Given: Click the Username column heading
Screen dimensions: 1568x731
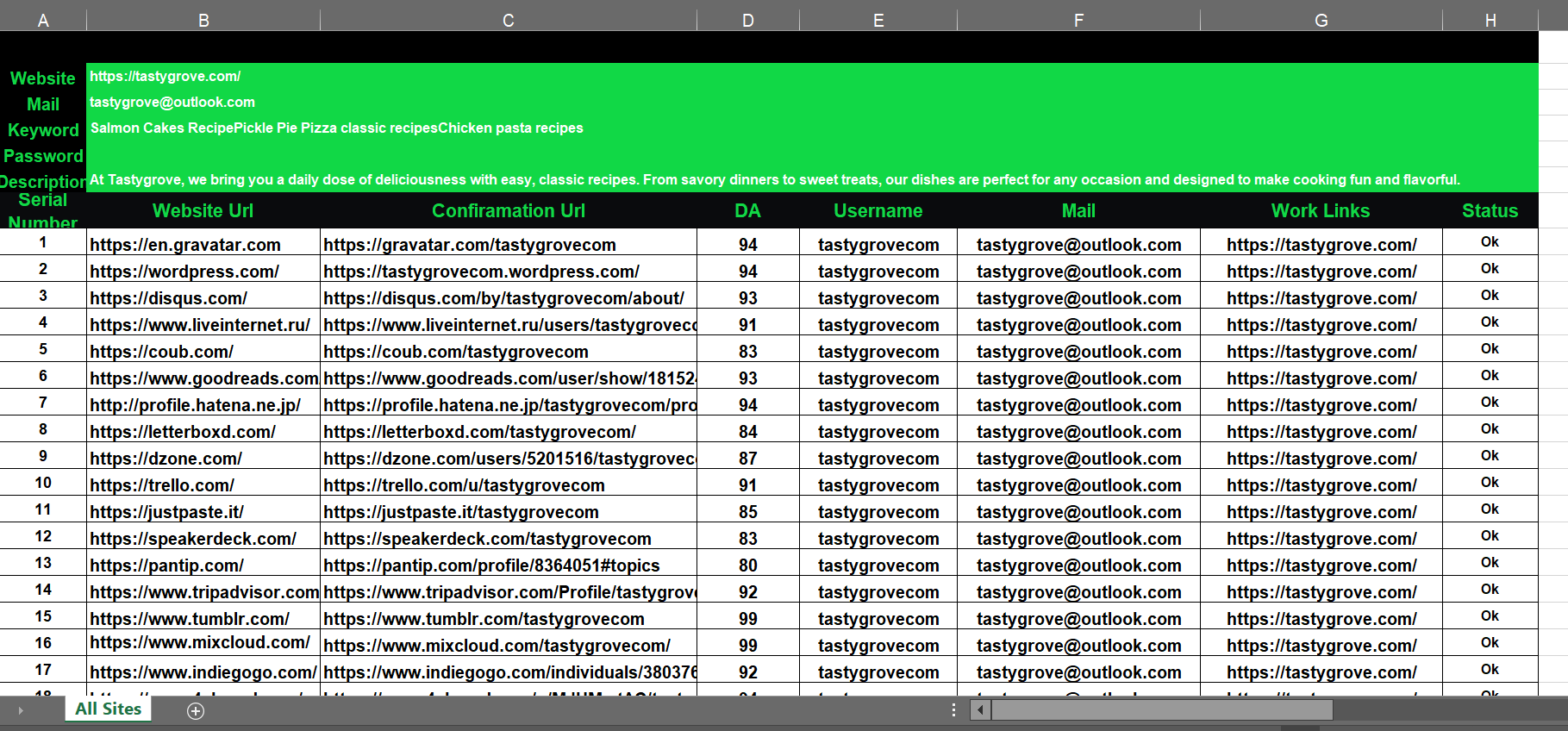Looking at the screenshot, I should pos(878,210).
